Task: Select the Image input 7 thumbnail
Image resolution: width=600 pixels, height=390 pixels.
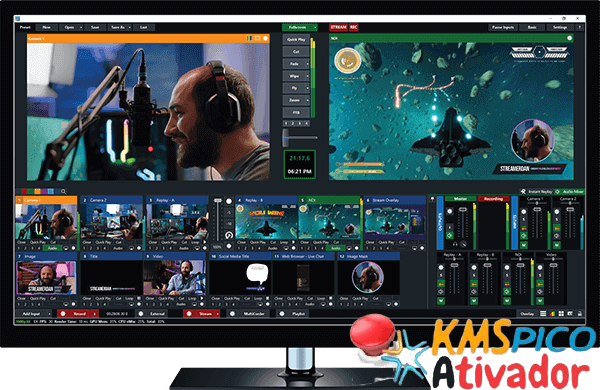Action: [x=46, y=278]
